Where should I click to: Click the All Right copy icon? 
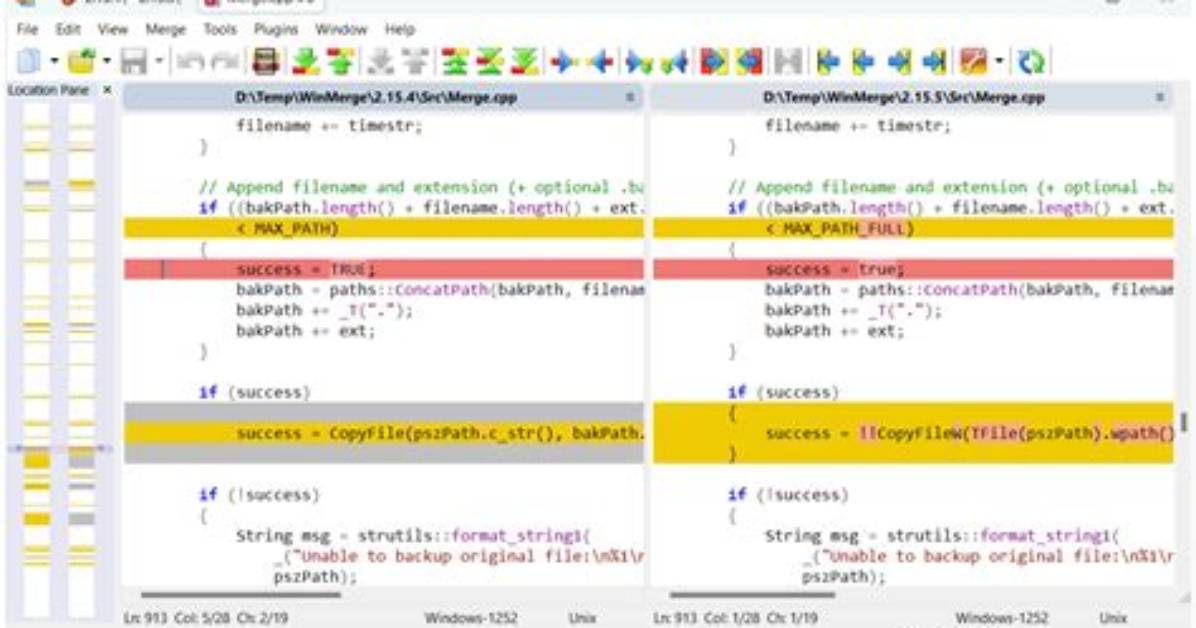(714, 61)
